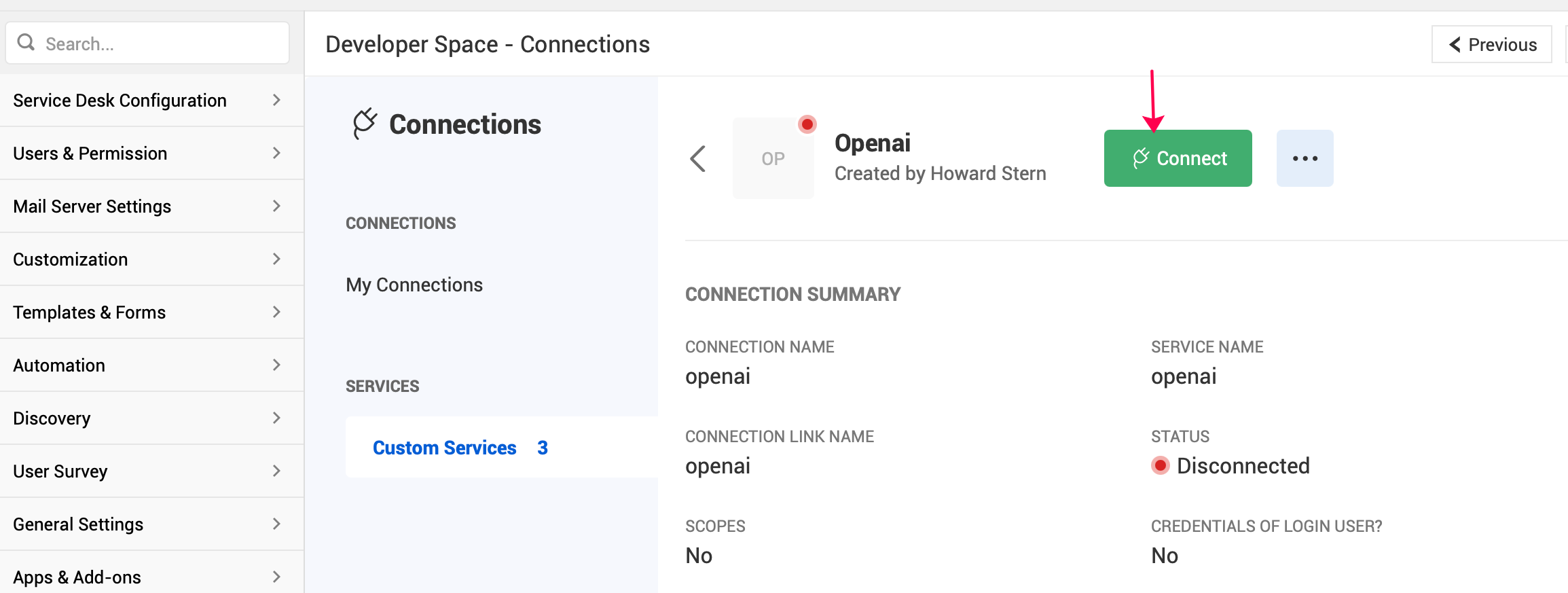Open My Connections list

[x=414, y=285]
